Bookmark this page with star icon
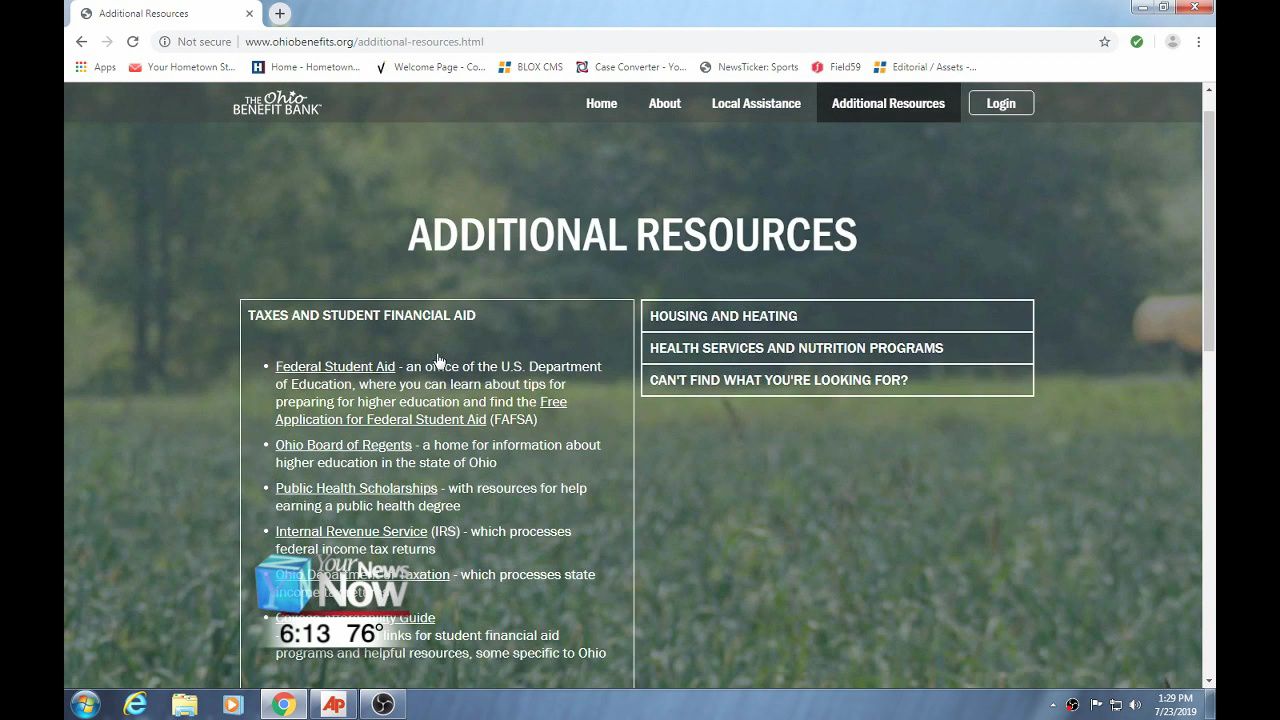 [1104, 42]
